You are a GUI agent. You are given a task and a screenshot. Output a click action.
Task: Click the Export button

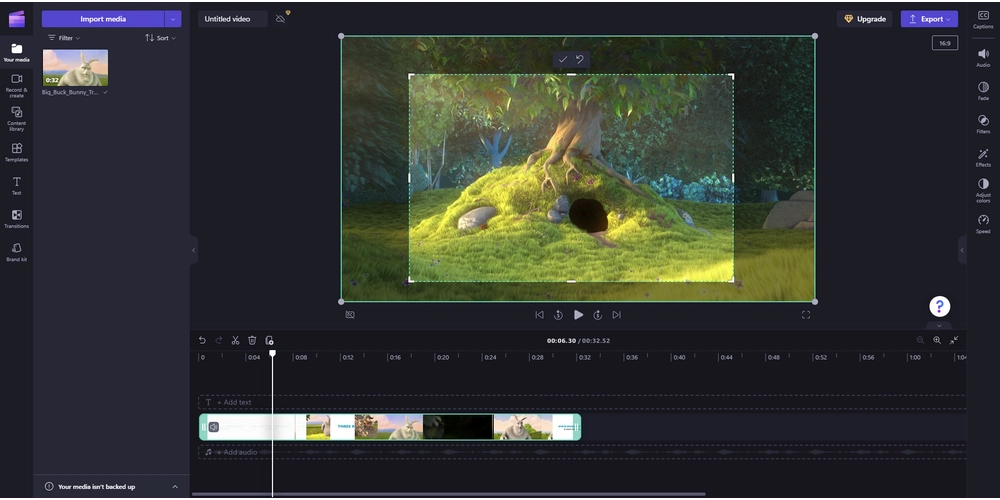[928, 19]
